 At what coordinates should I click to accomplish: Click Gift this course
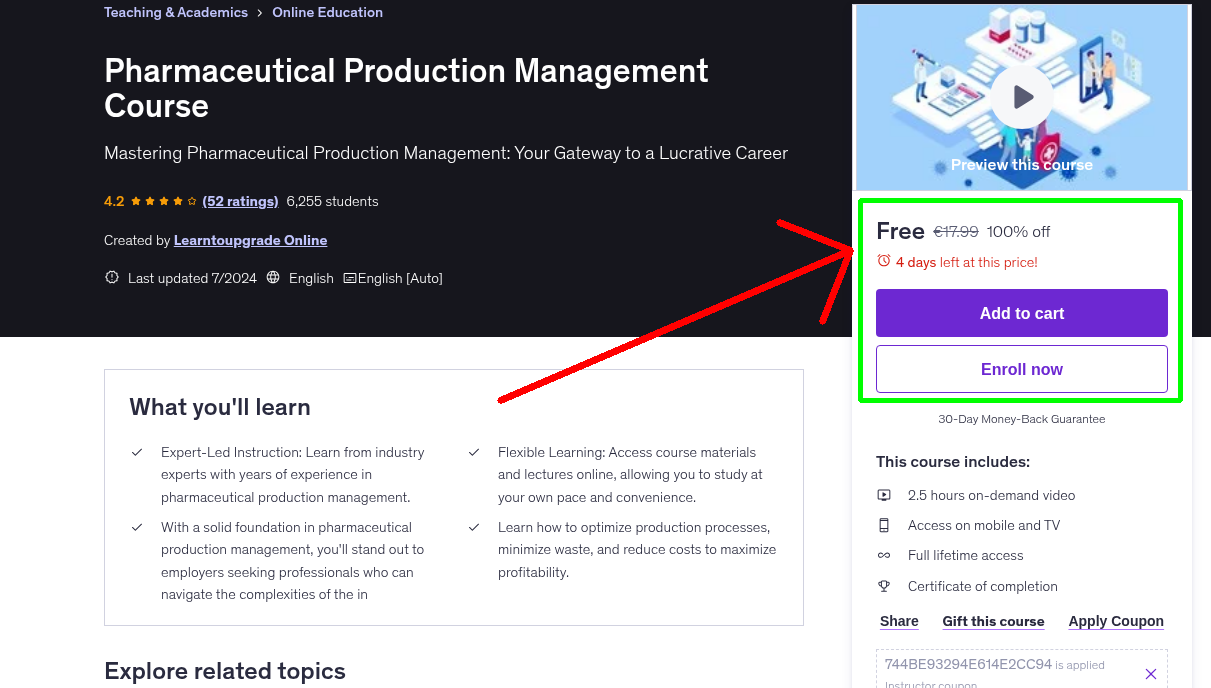point(993,621)
